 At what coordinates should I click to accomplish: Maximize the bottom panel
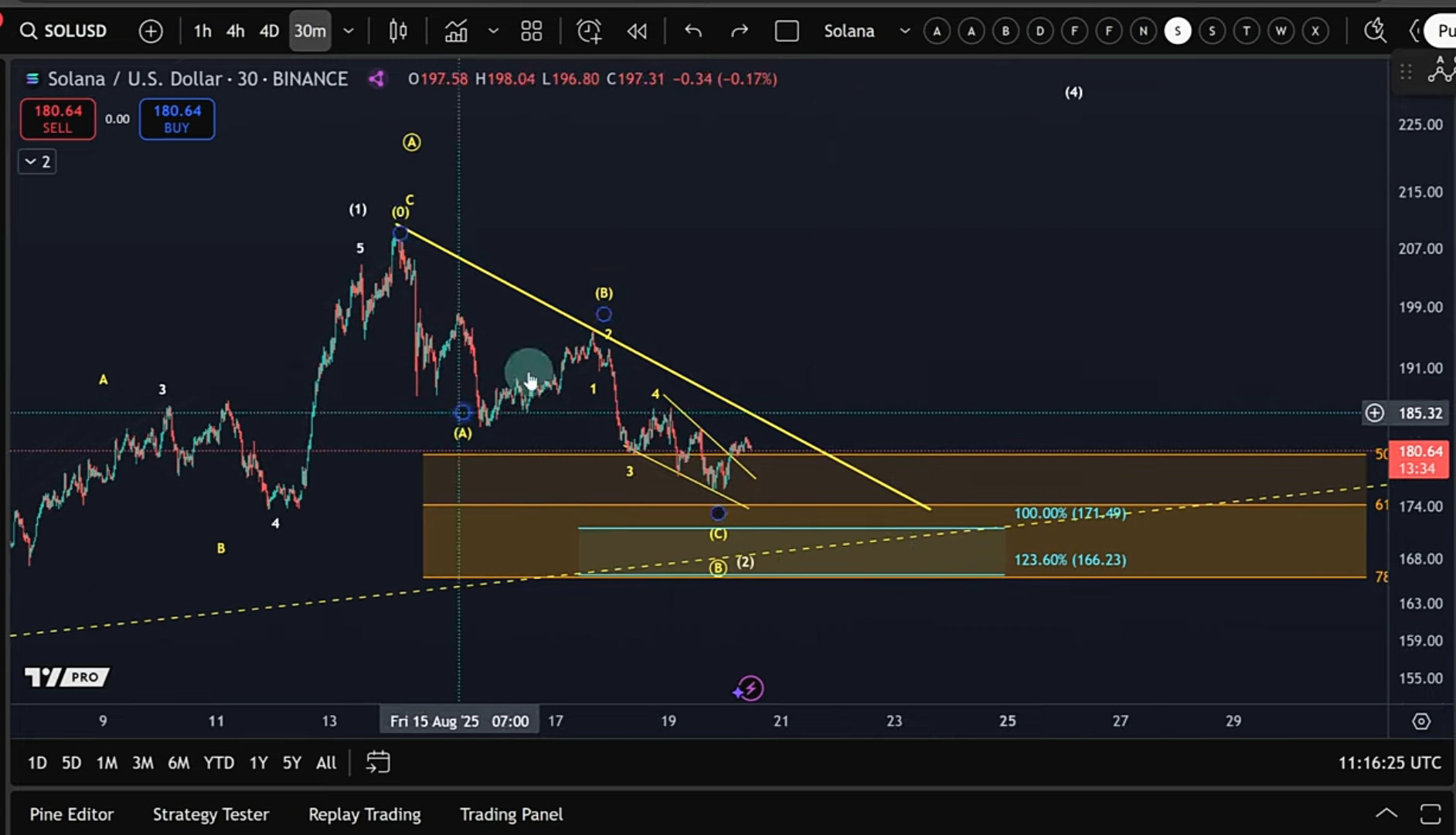point(1430,814)
